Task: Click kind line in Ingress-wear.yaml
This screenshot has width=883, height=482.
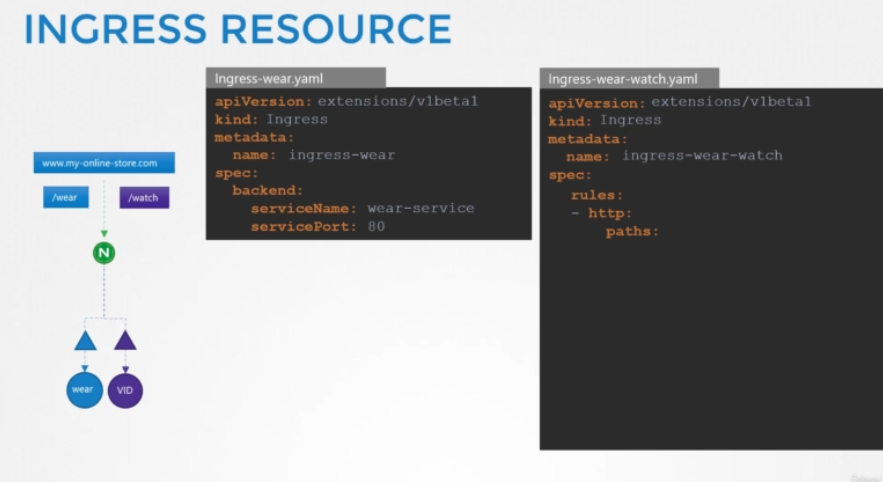Action: coord(271,119)
